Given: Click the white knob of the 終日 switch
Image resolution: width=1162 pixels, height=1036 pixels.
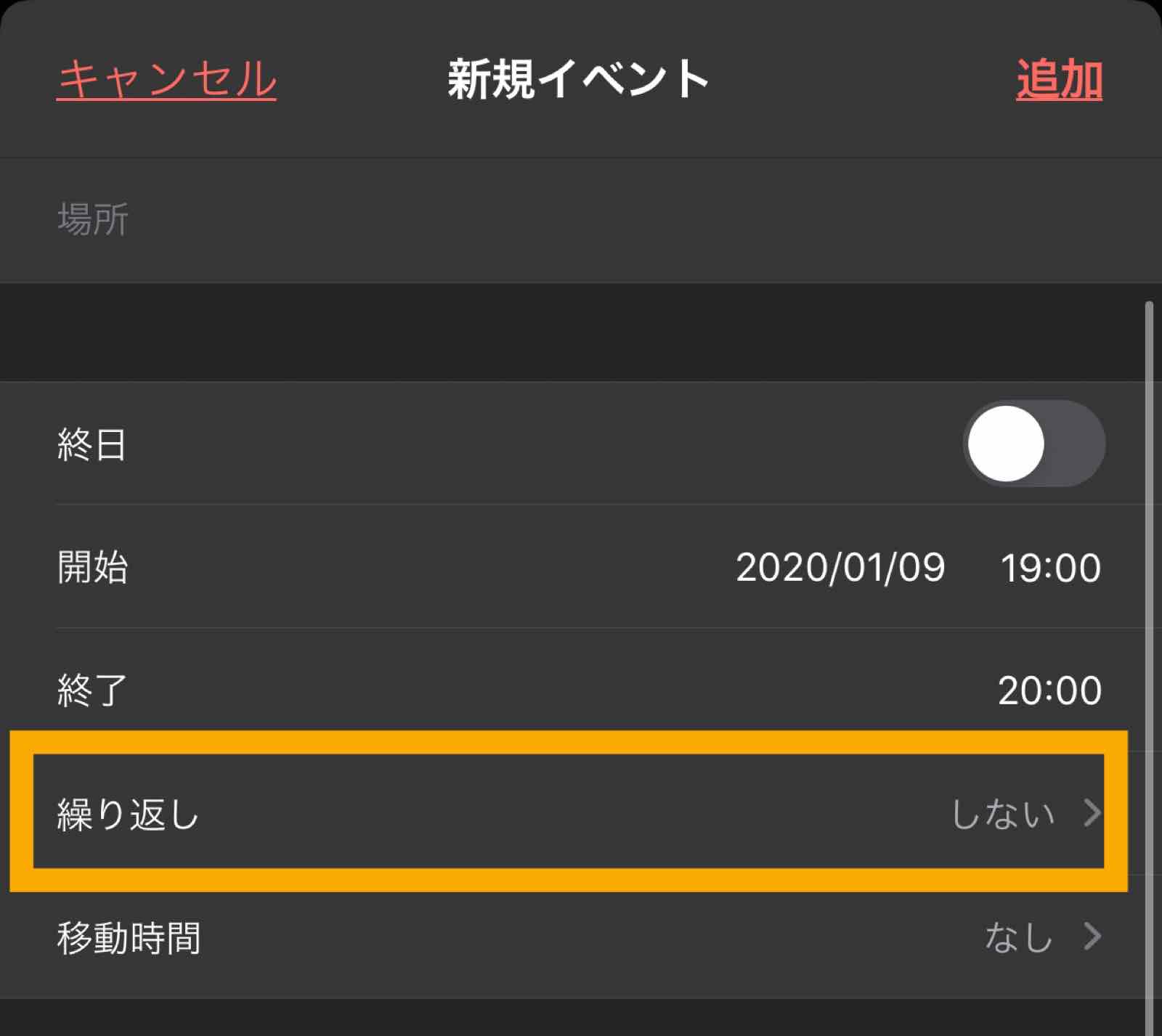Looking at the screenshot, I should pos(1007,444).
